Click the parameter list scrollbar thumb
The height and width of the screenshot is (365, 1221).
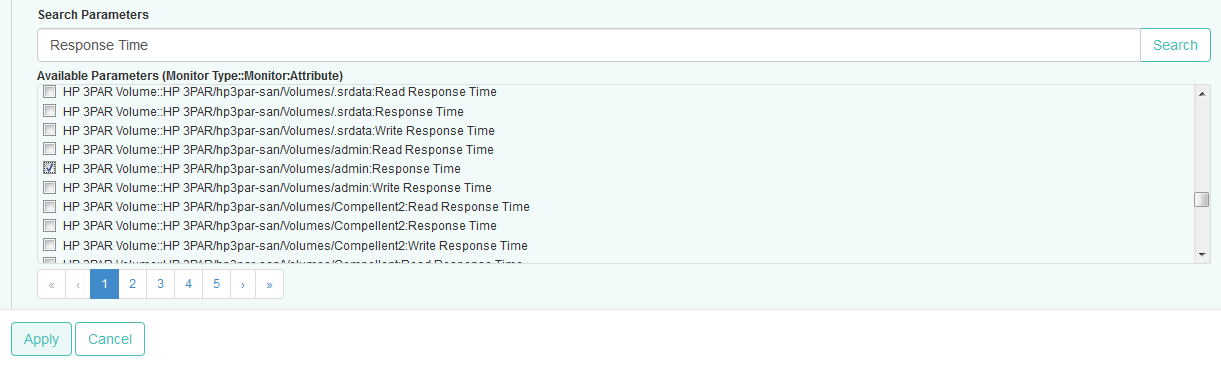click(1202, 199)
